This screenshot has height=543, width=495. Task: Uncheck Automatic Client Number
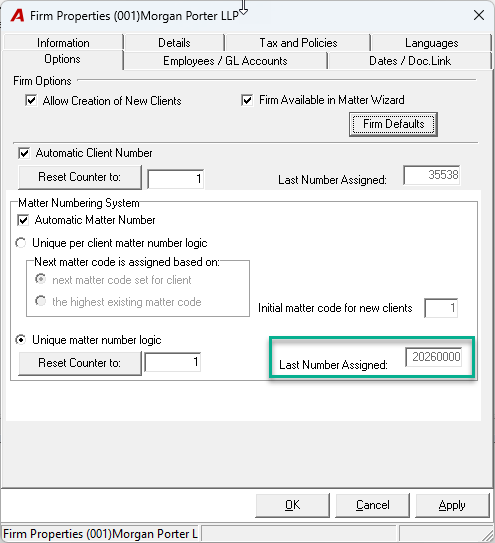tap(24, 153)
